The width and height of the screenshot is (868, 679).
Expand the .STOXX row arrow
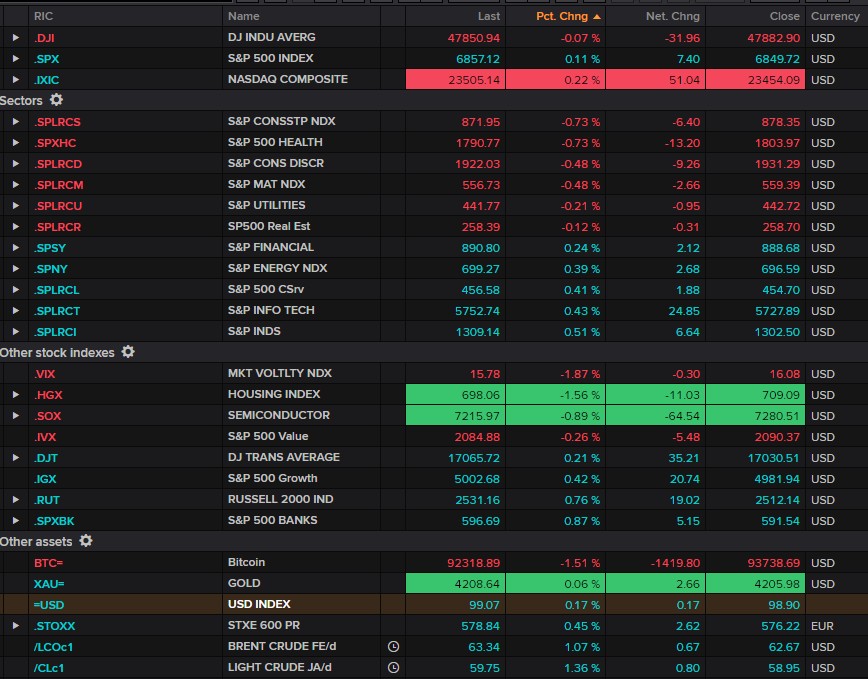coord(15,625)
